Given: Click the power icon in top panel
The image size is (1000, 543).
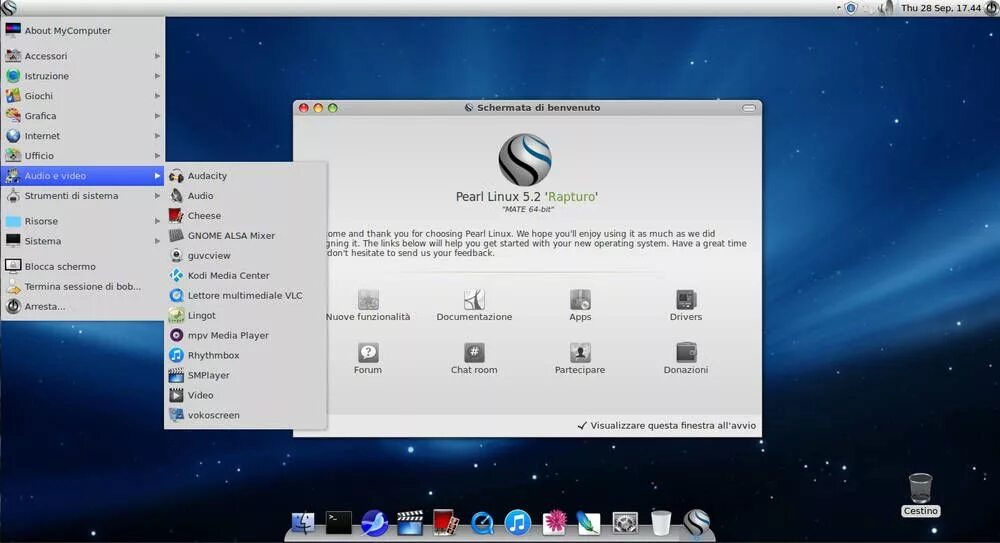Looking at the screenshot, I should point(992,8).
